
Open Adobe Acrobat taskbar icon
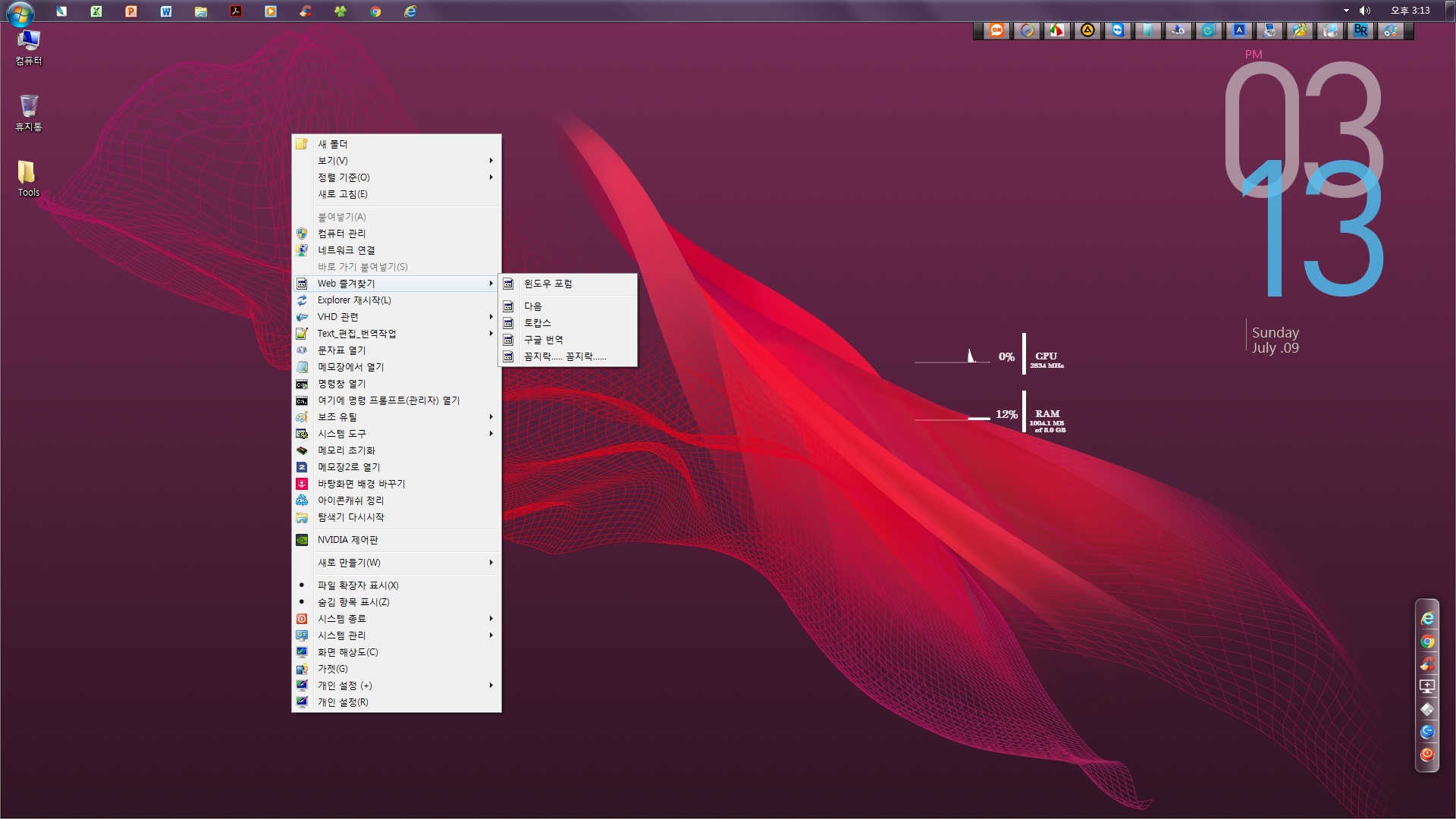(236, 11)
